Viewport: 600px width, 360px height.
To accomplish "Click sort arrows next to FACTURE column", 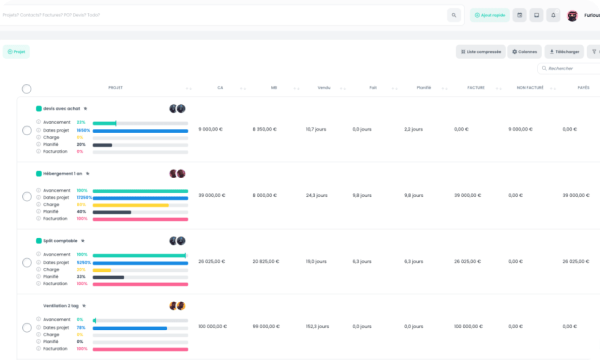I will coord(499,88).
